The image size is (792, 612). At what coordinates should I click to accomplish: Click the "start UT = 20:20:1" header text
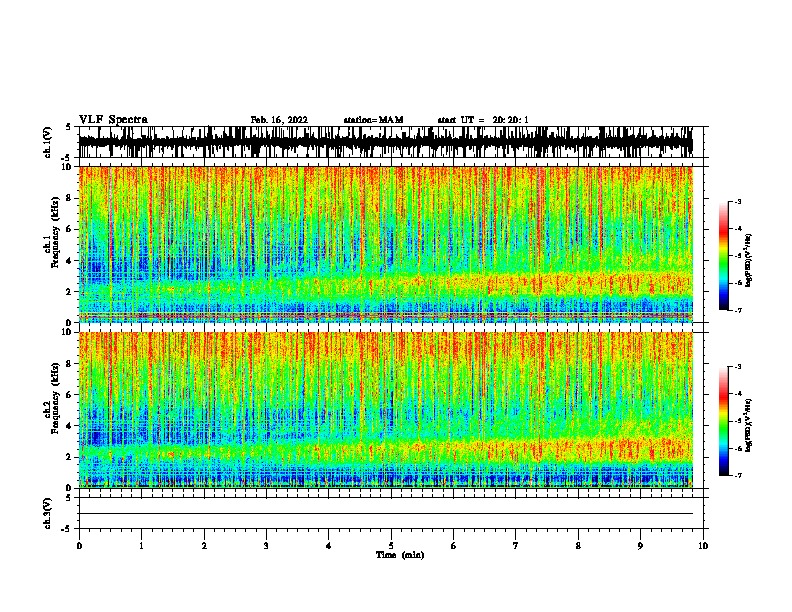click(483, 120)
